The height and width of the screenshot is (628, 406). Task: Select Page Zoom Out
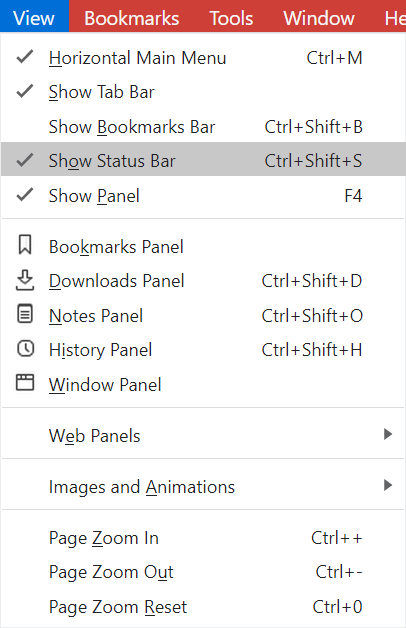203,572
